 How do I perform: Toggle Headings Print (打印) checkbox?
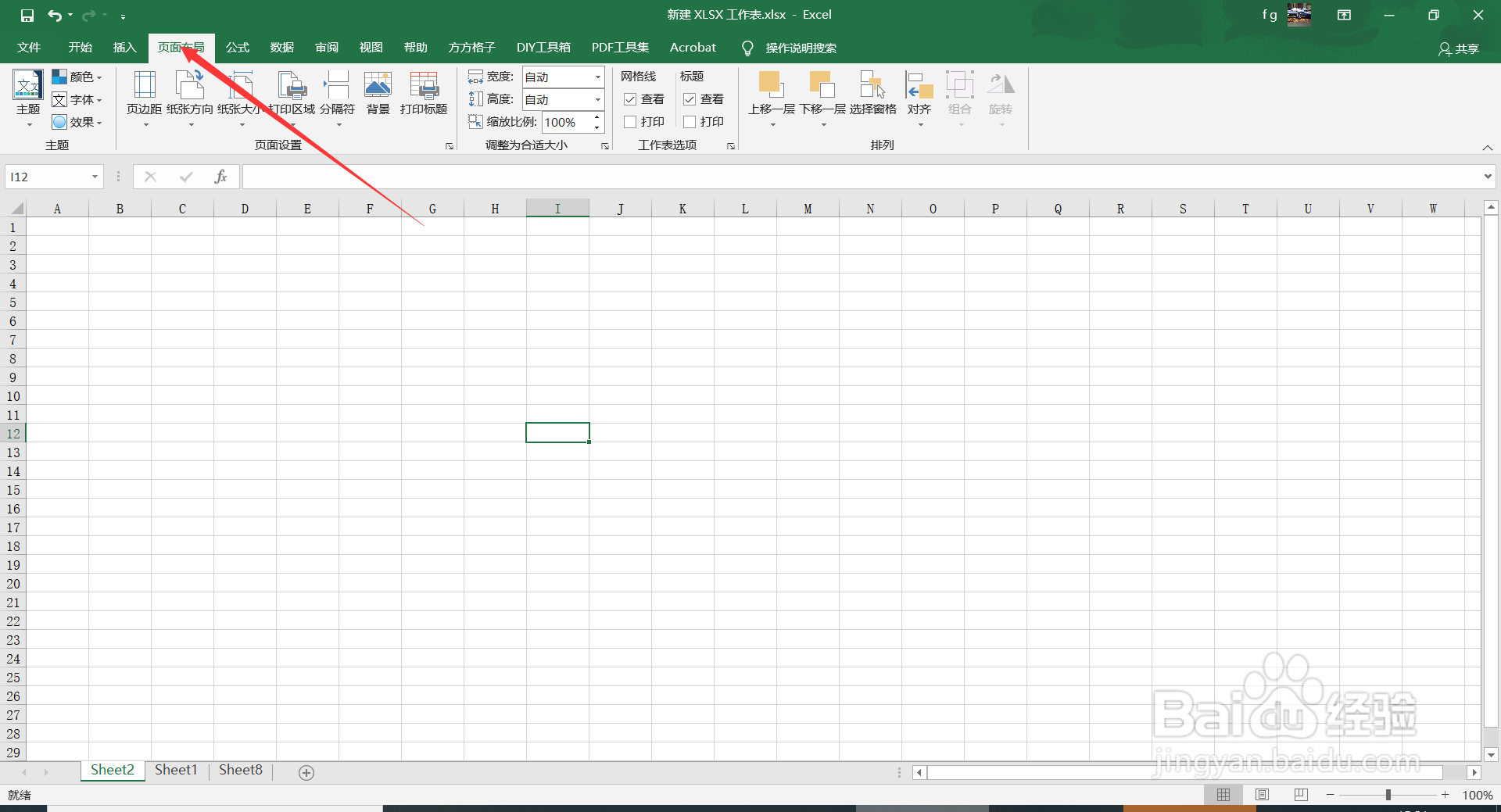(x=690, y=122)
